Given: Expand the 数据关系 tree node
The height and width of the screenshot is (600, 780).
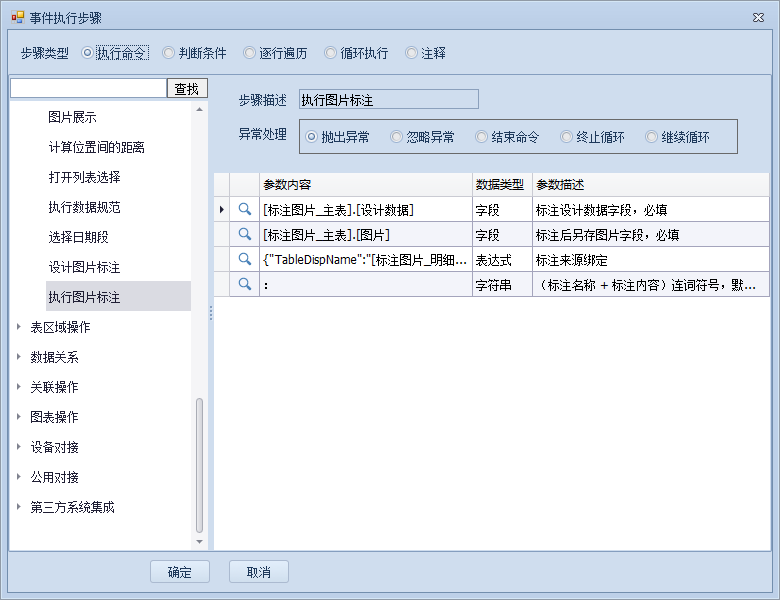Looking at the screenshot, I should tap(19, 357).
